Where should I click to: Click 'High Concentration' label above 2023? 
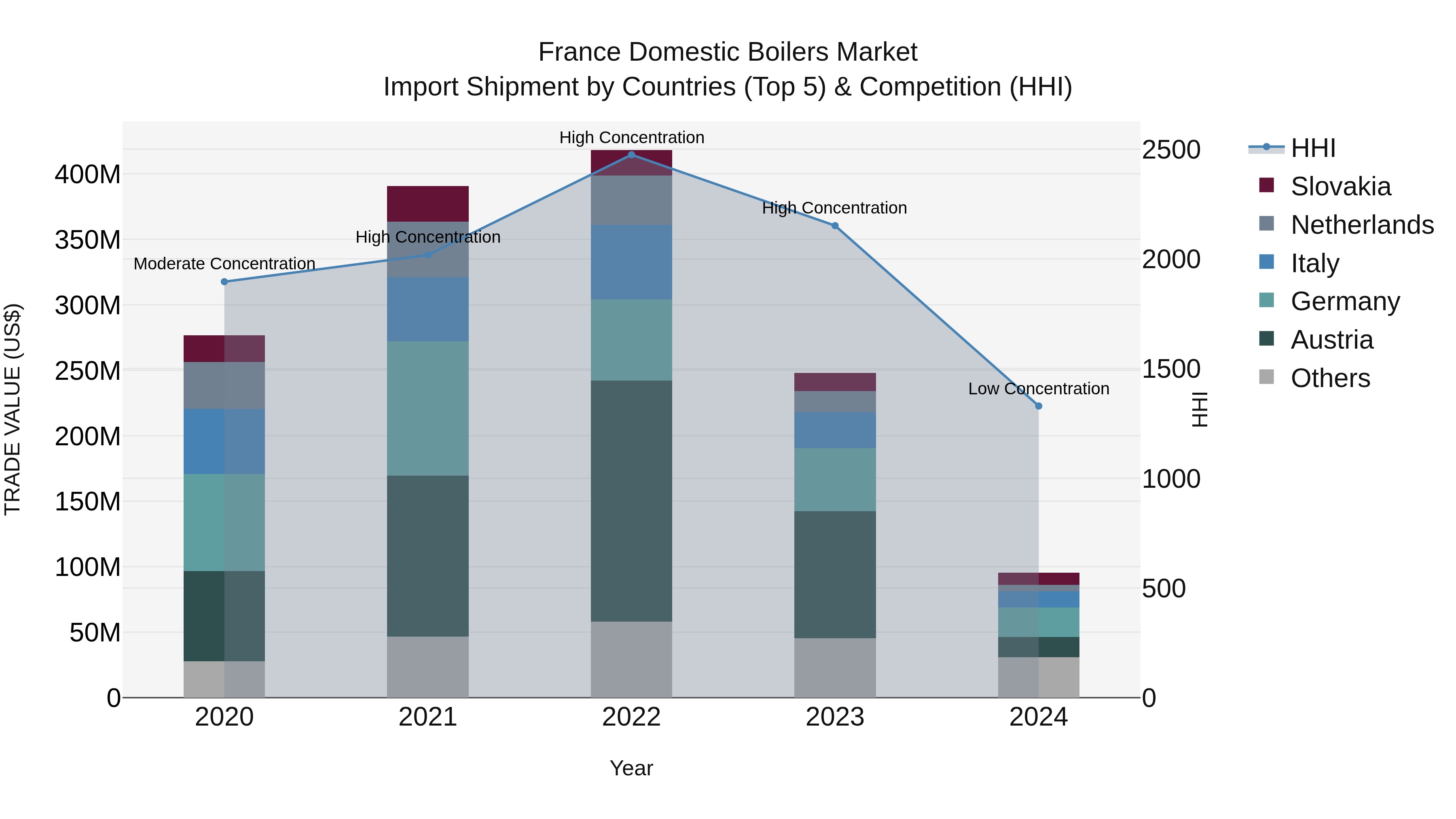[x=835, y=208]
